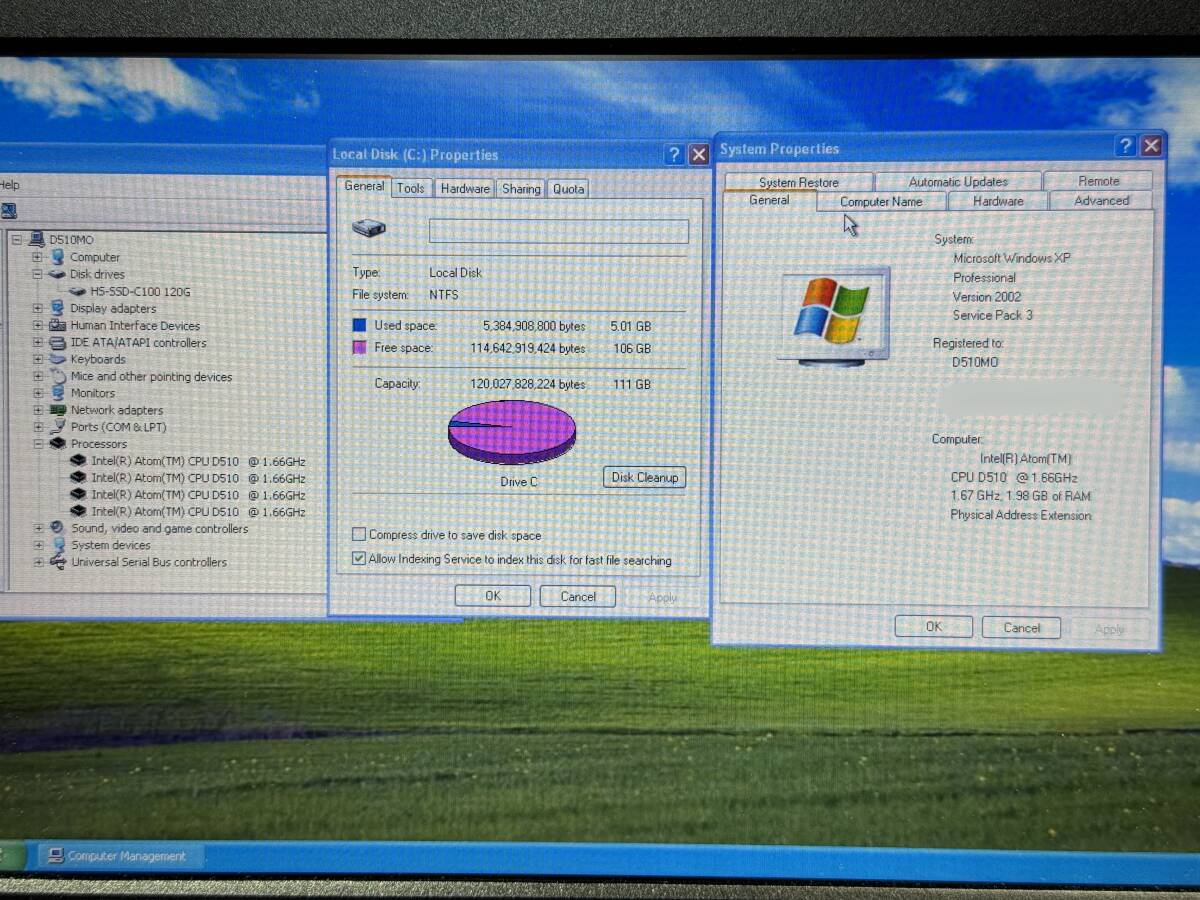Collapse the Processors node
The height and width of the screenshot is (900, 1200).
(38, 443)
